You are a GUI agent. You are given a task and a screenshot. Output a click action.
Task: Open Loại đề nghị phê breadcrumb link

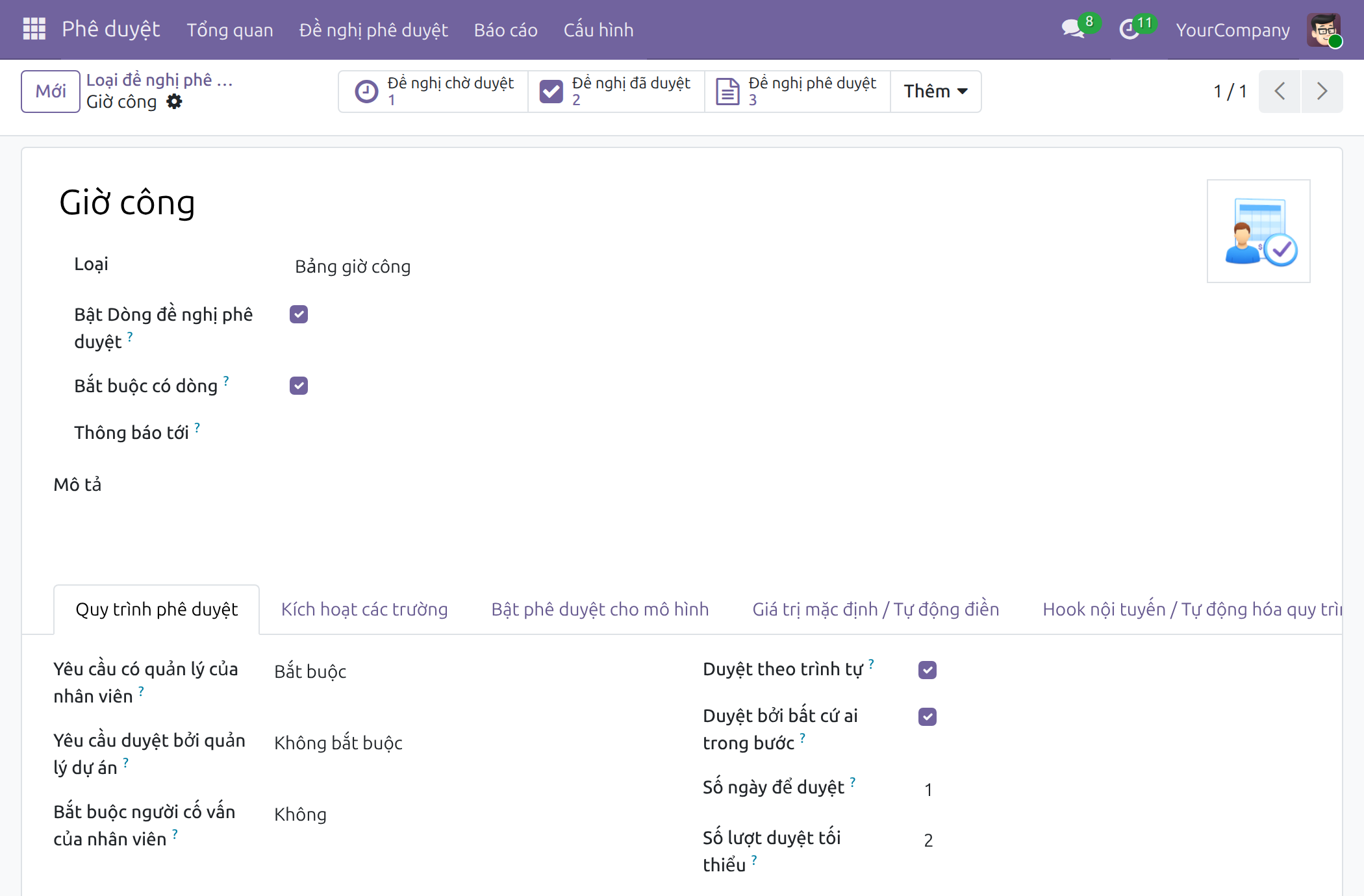[159, 80]
